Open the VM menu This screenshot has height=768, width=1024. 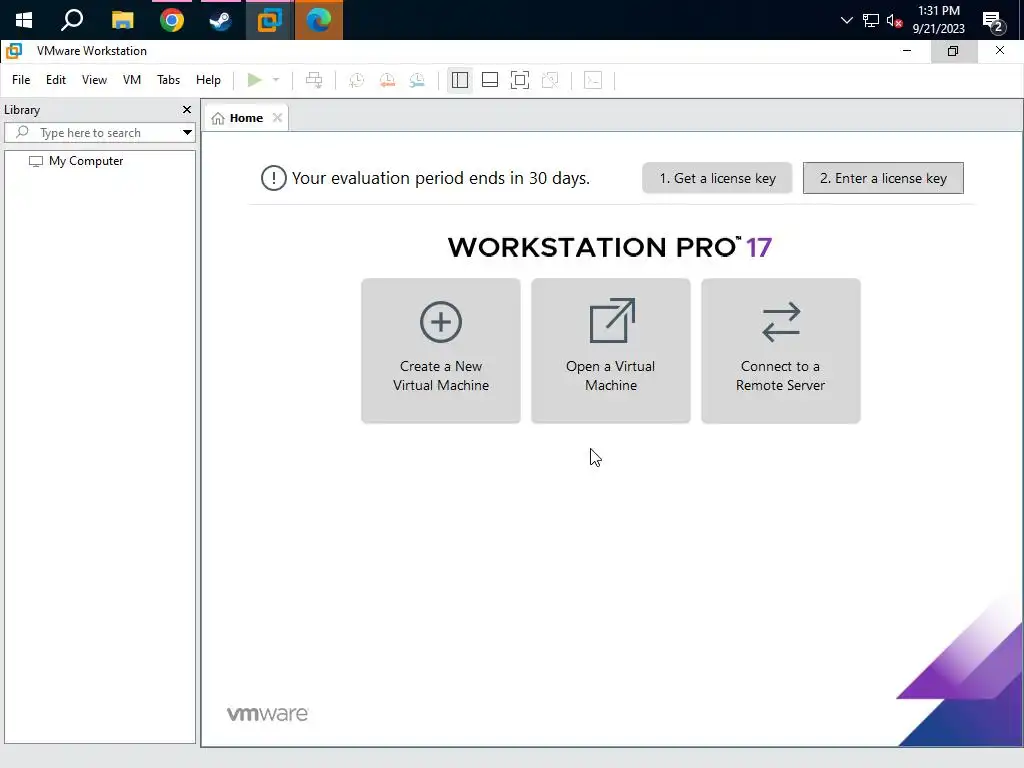(132, 80)
